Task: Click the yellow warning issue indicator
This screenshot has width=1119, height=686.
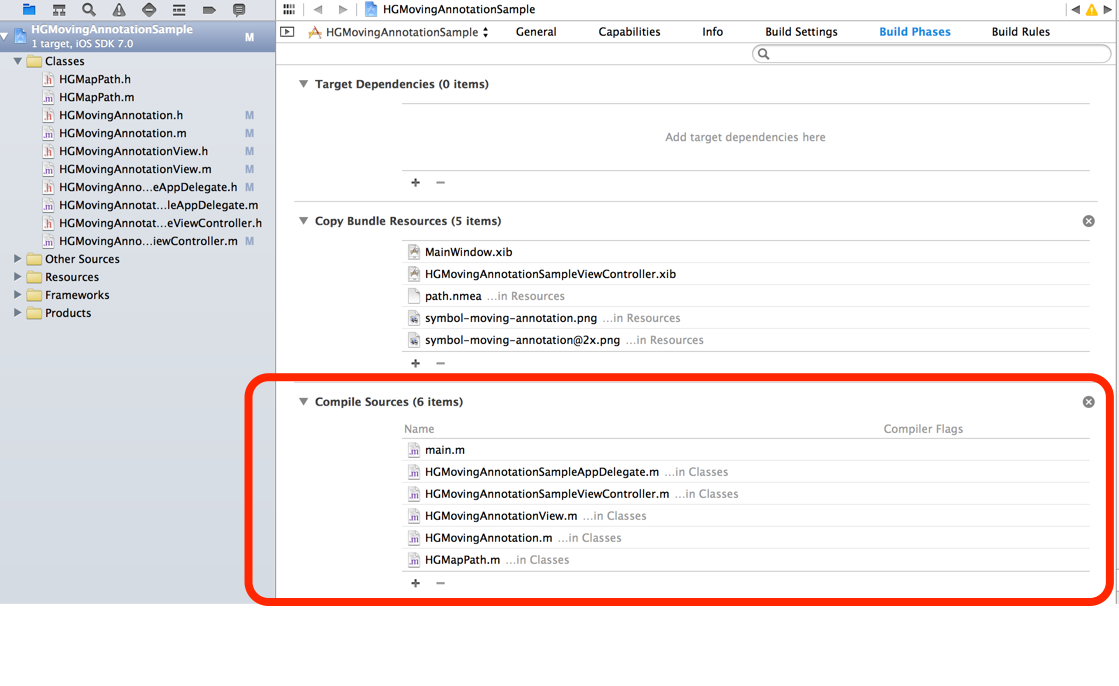Action: pos(1091,9)
